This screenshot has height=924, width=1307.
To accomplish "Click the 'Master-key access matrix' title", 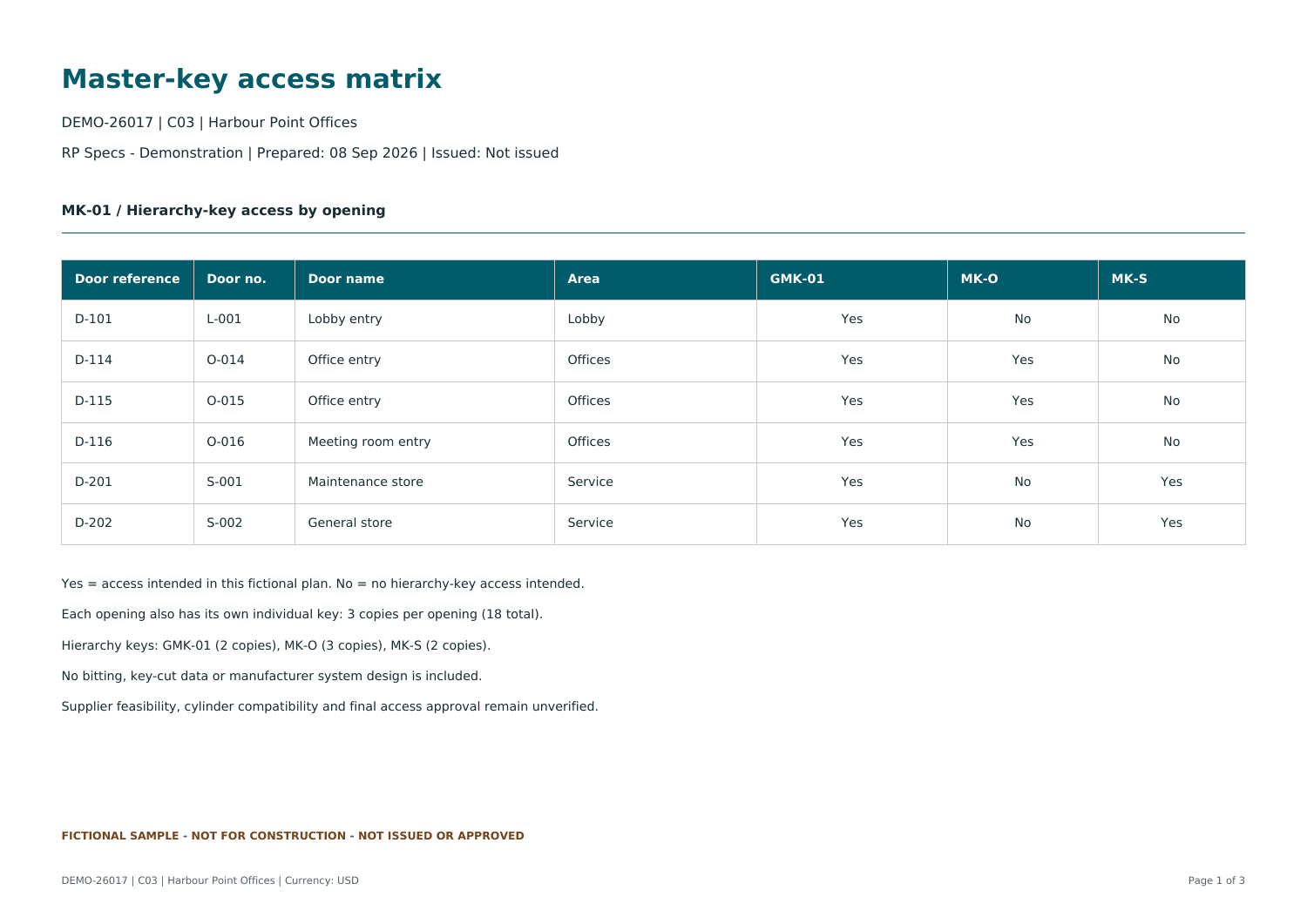I will 251,79.
